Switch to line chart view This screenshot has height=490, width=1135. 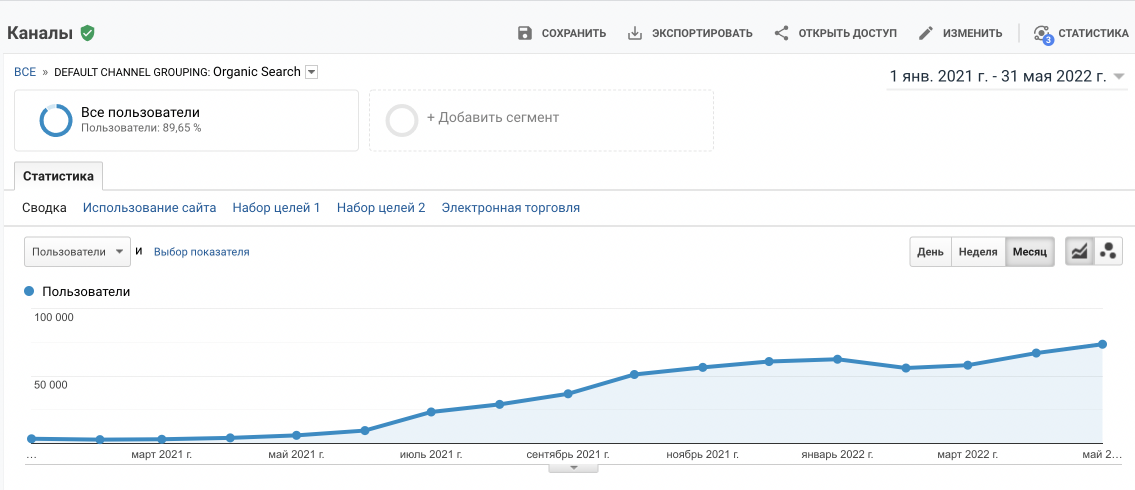[1079, 252]
